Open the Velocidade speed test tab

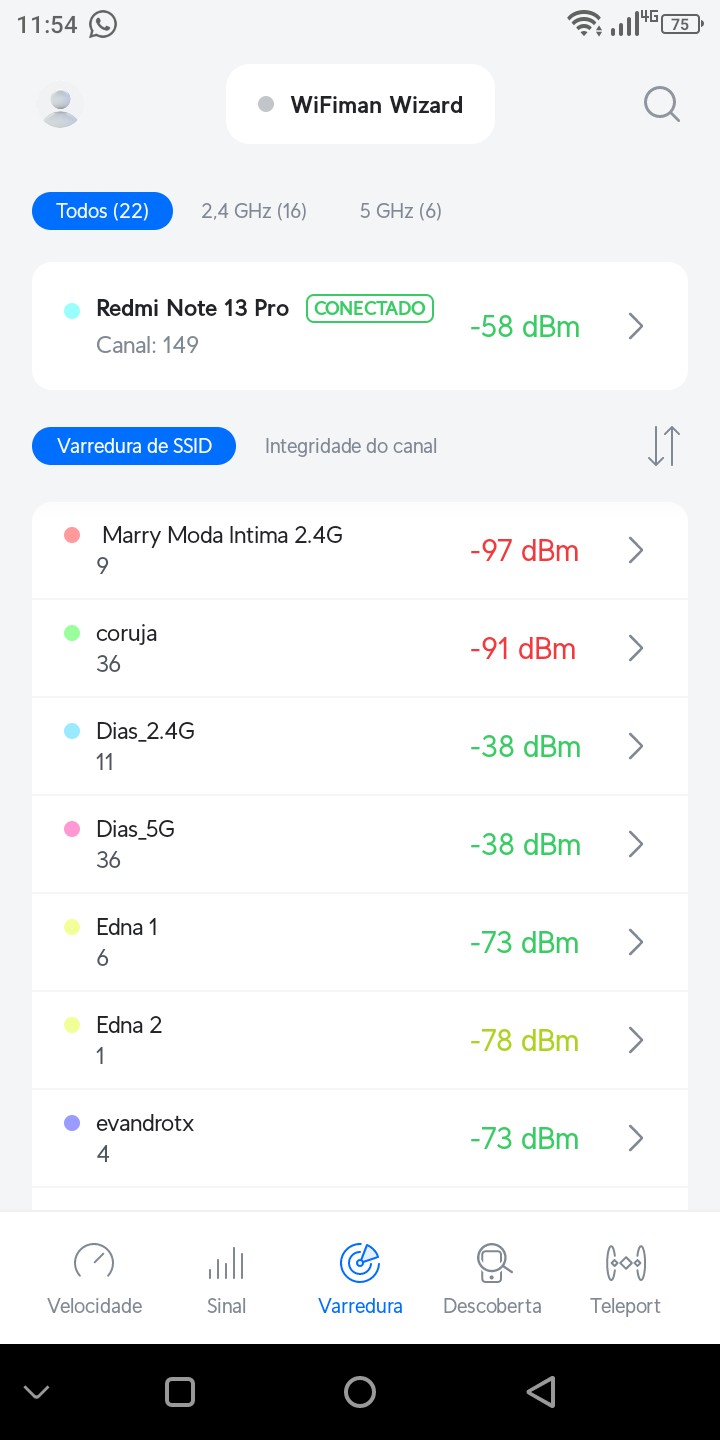pos(95,1279)
